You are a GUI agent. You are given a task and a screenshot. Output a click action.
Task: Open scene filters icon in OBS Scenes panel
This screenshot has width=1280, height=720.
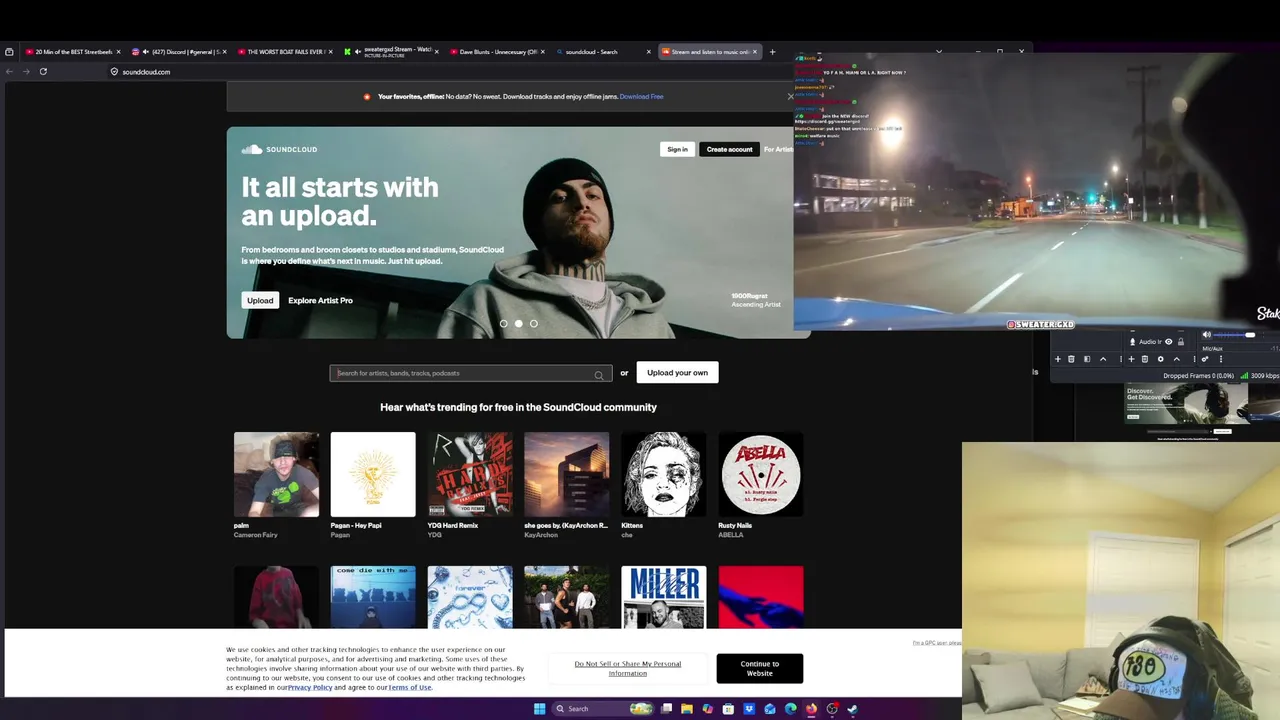pos(1087,359)
